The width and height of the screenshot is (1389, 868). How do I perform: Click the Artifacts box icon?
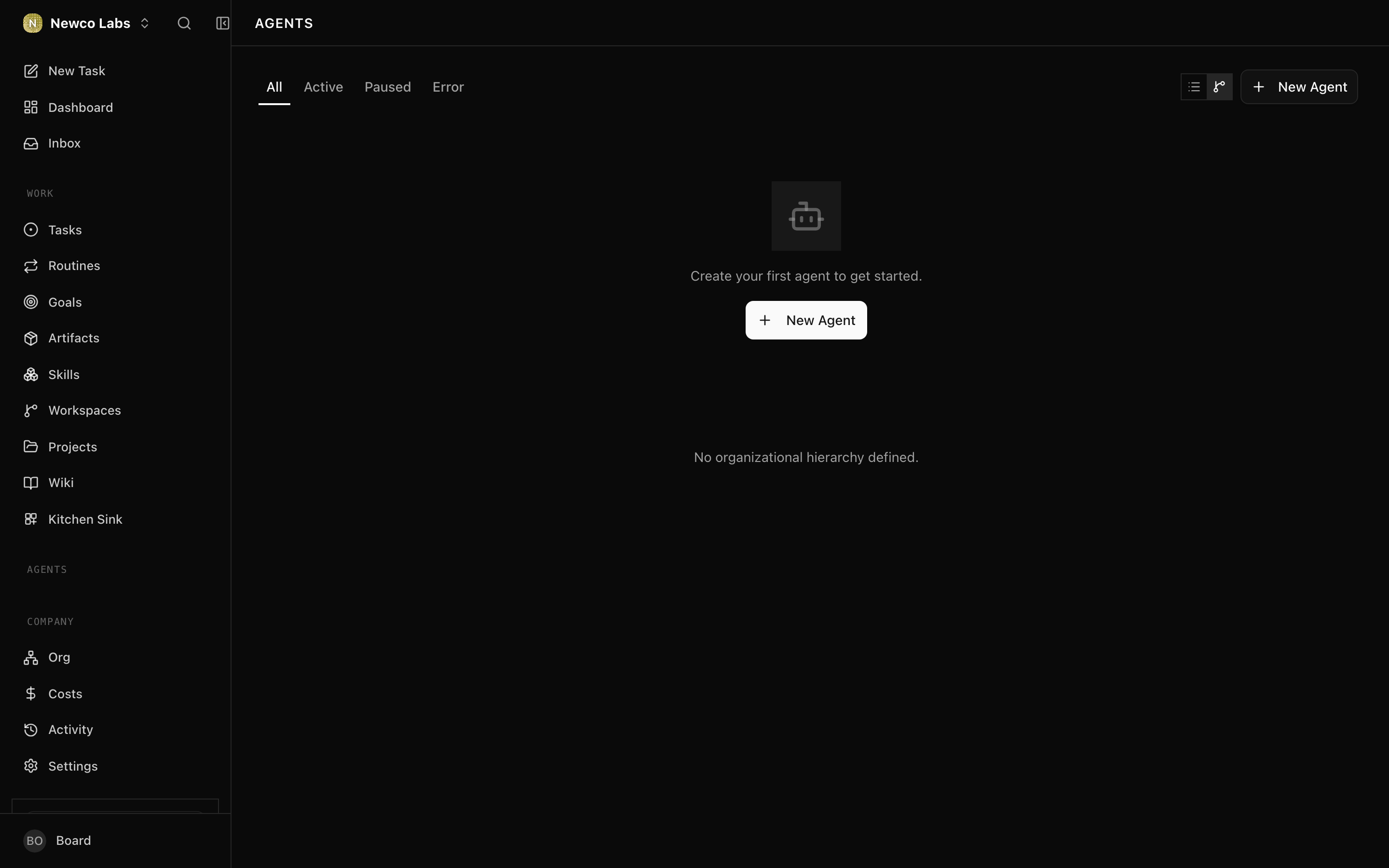pos(31,338)
